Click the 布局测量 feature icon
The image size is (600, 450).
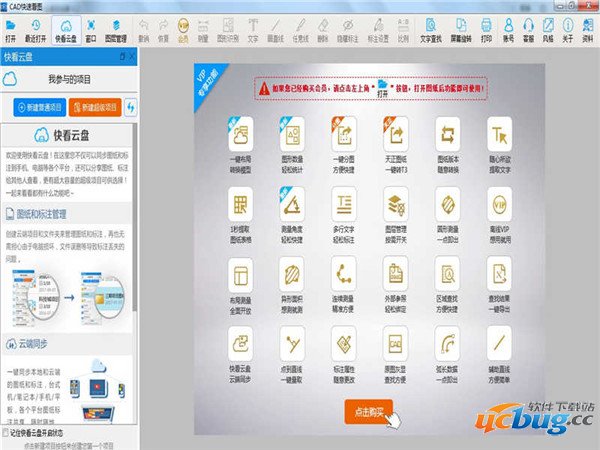(x=241, y=275)
